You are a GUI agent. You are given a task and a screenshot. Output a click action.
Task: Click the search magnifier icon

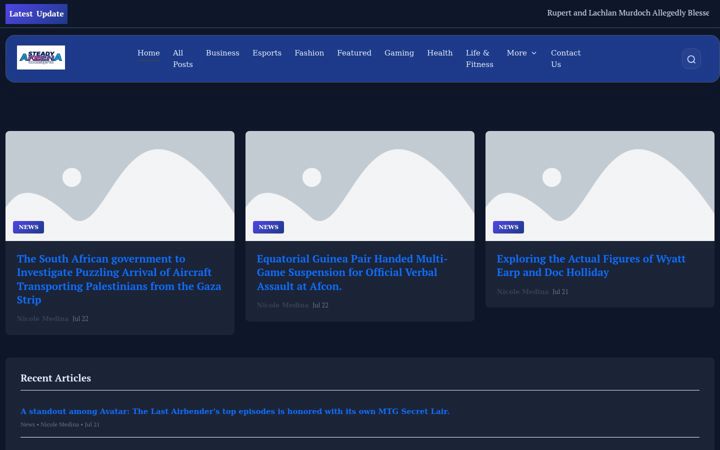[x=691, y=59]
